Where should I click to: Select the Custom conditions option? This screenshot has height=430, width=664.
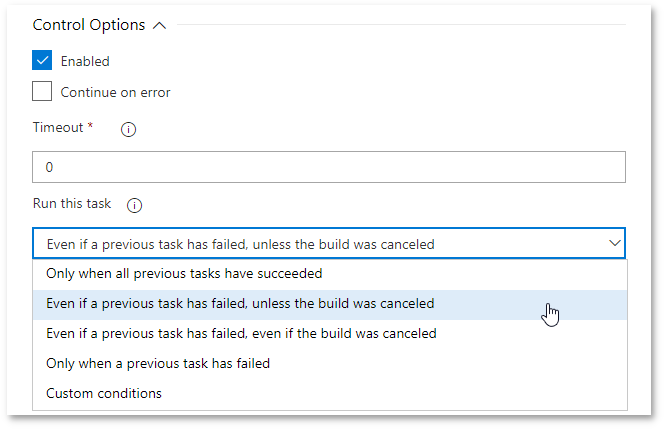pos(104,393)
